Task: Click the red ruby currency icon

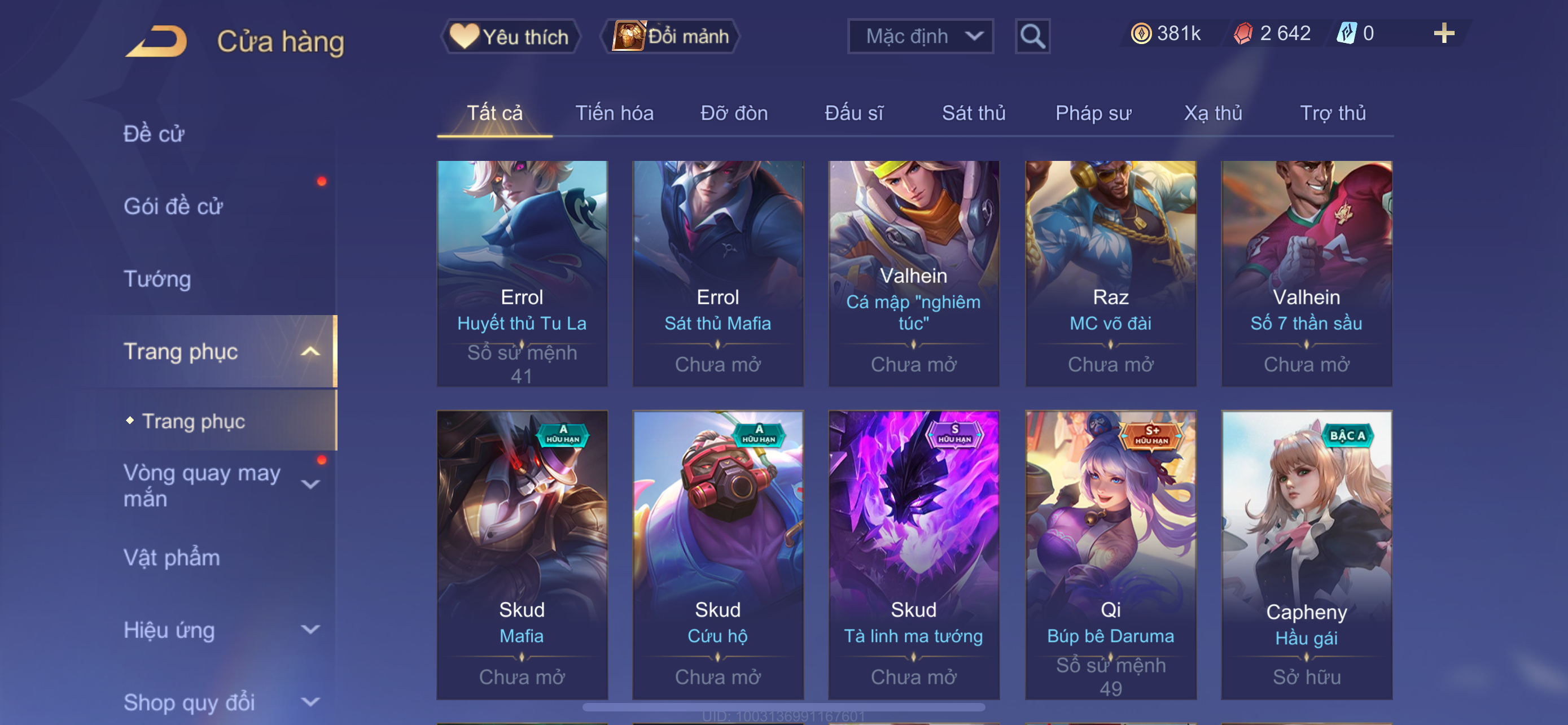Action: pos(1243,33)
